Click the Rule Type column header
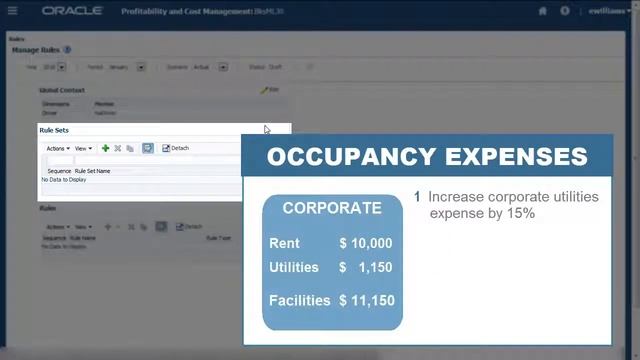 click(x=218, y=238)
